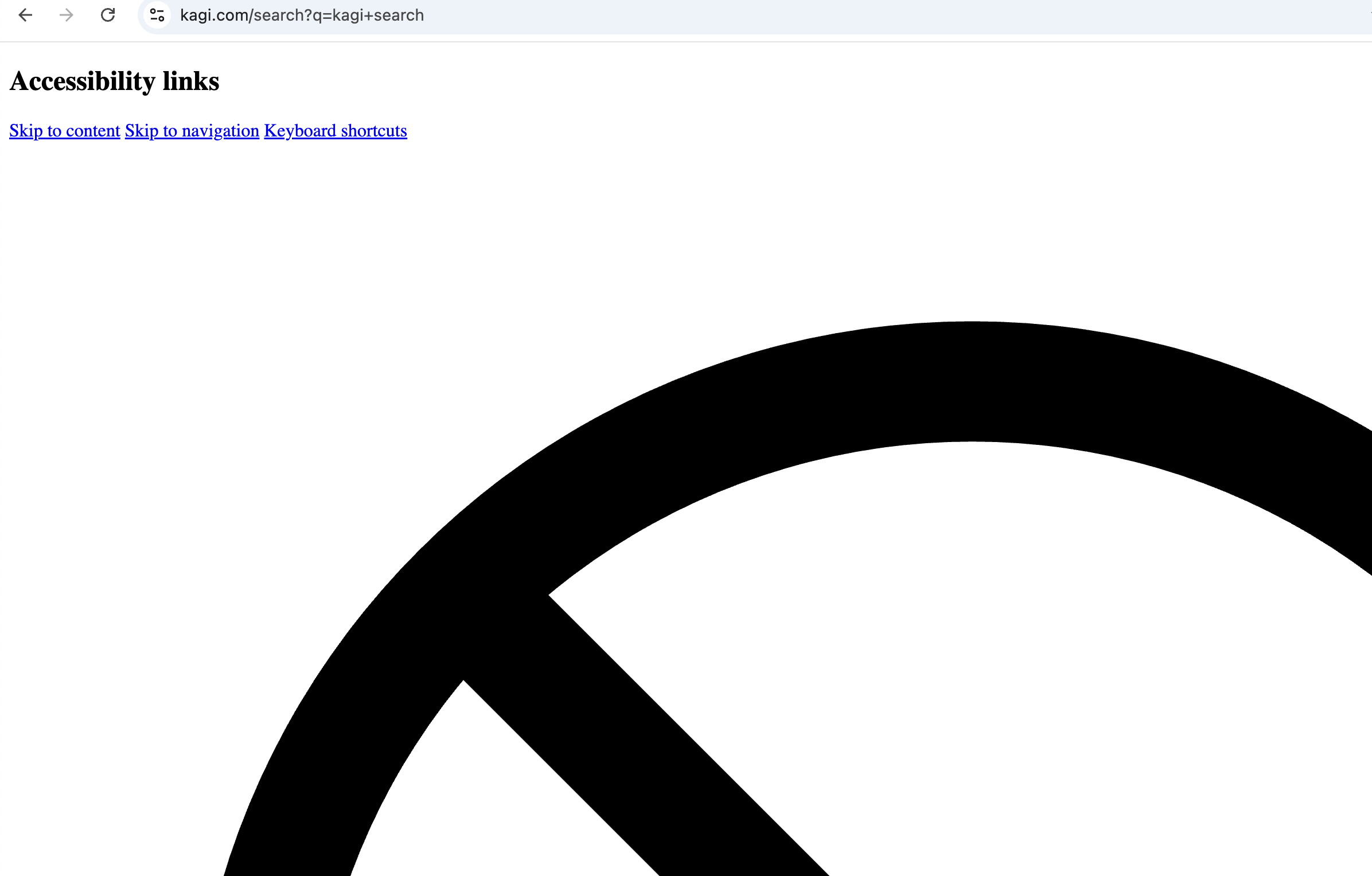
Task: Click the browser forward arrow
Action: pos(67,15)
